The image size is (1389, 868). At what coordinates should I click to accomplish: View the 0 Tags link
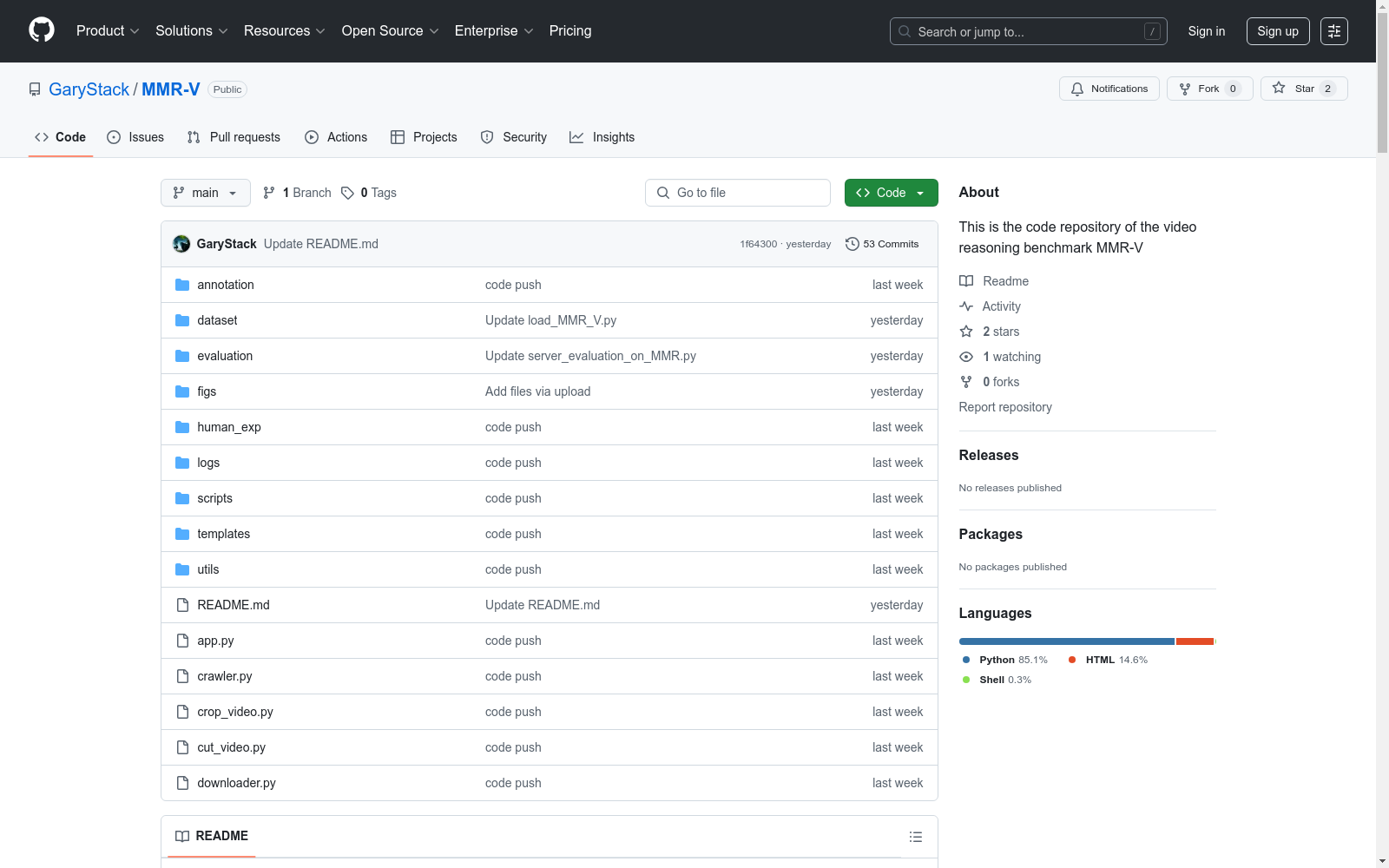click(x=369, y=193)
